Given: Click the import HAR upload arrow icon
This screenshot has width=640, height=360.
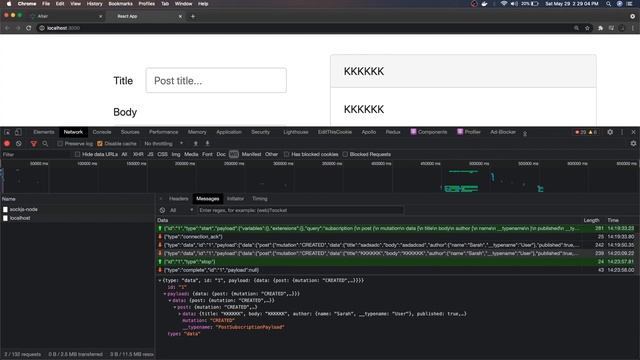Looking at the screenshot, I should tap(196, 144).
